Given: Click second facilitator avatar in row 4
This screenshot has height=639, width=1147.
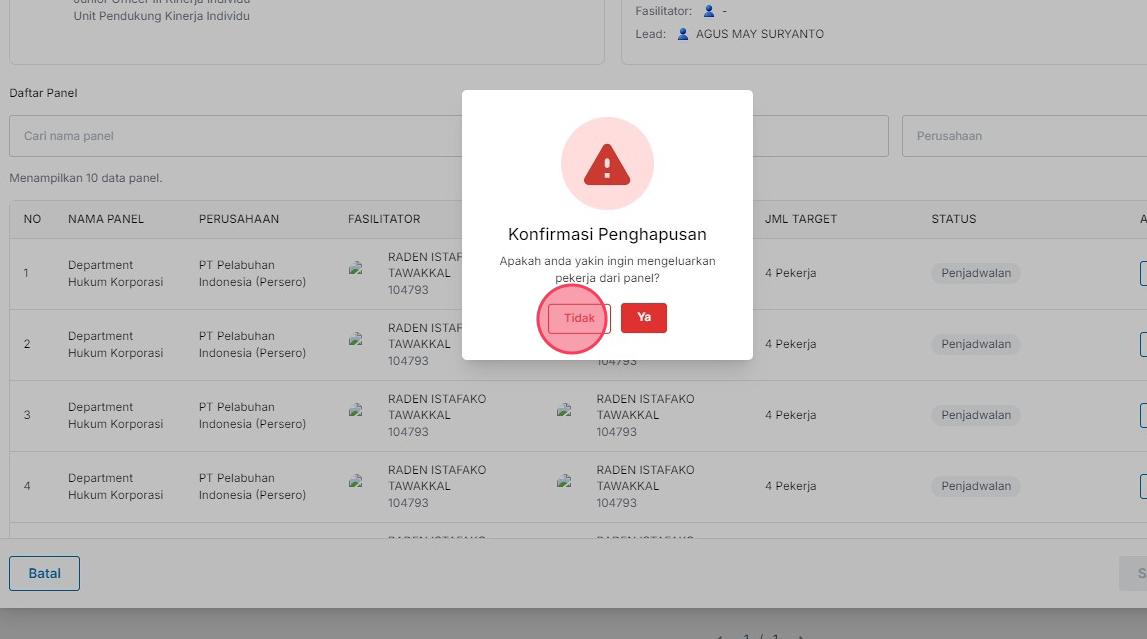Looking at the screenshot, I should (564, 481).
